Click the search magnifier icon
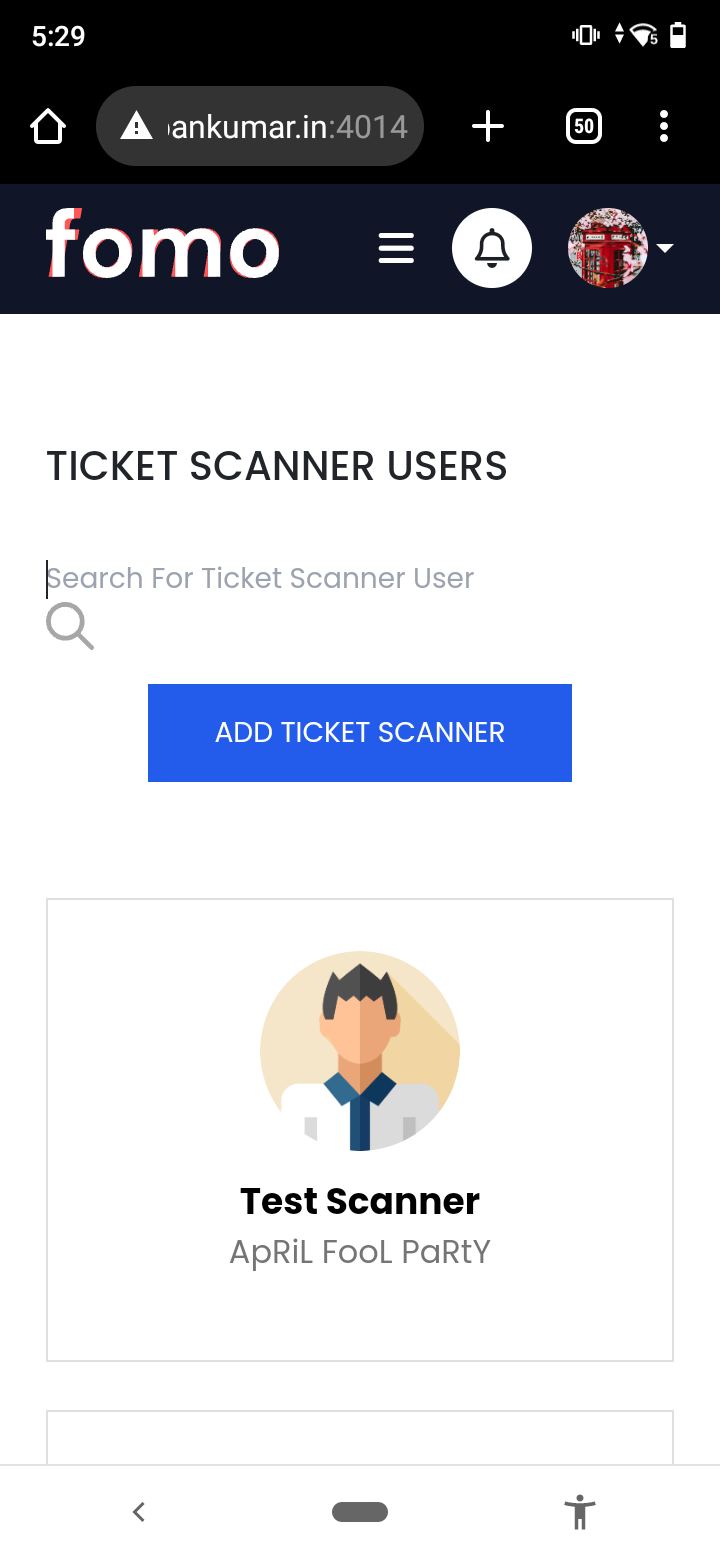Viewport: 720px width, 1560px height. click(70, 627)
